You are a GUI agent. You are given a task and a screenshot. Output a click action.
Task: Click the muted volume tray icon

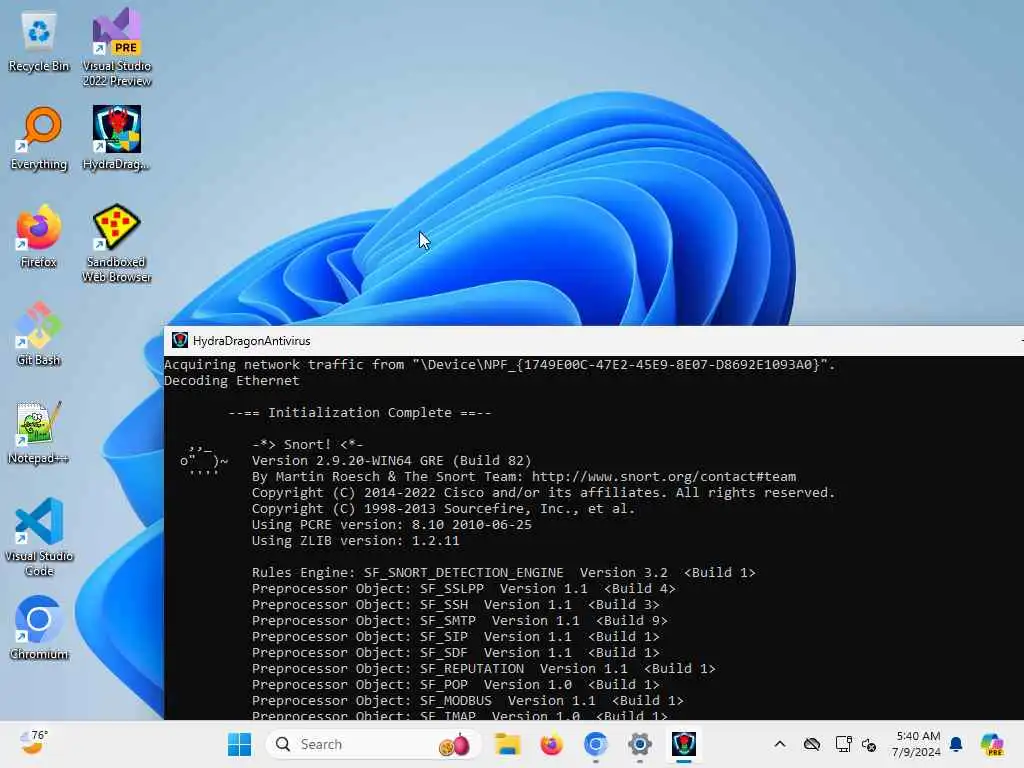point(869,744)
